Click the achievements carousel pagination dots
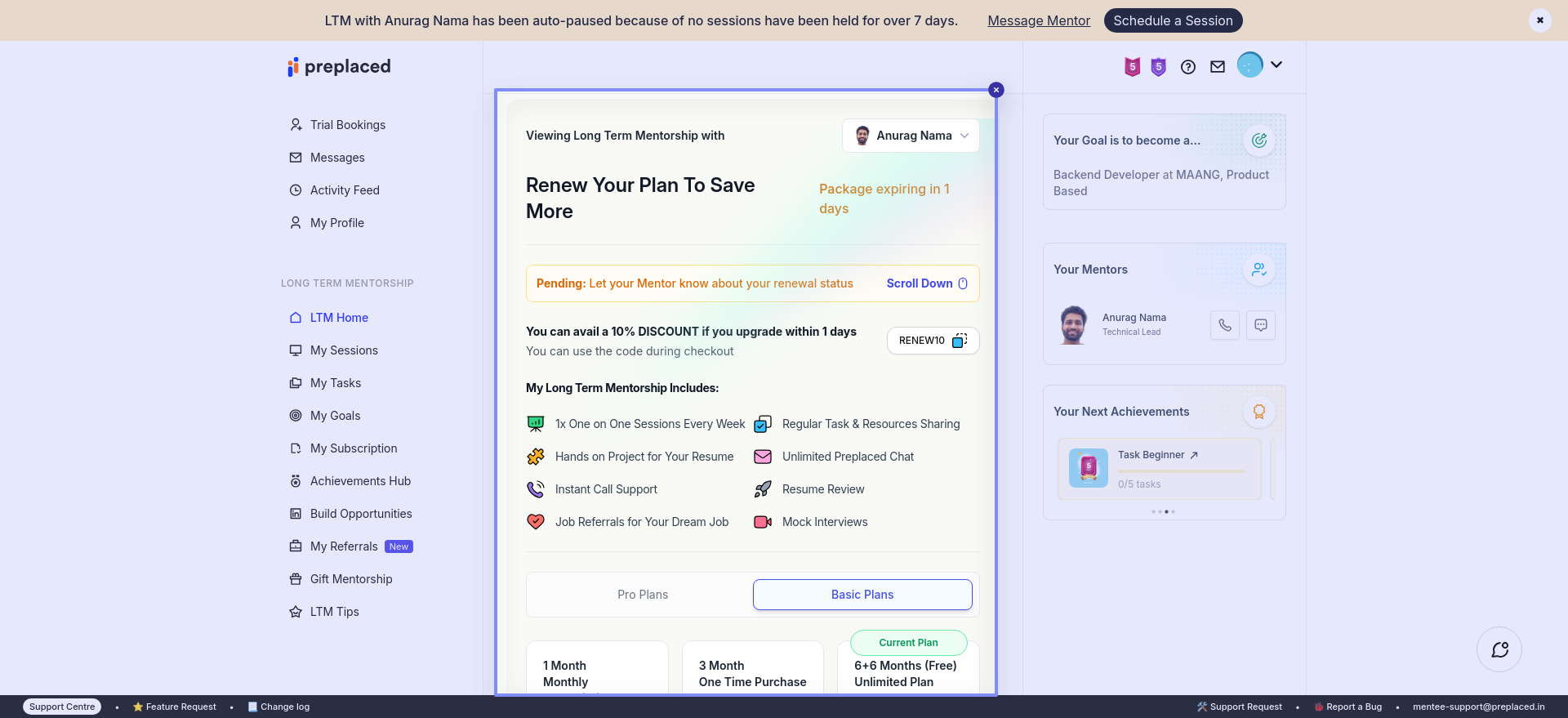Viewport: 1568px width, 718px height. click(x=1164, y=512)
